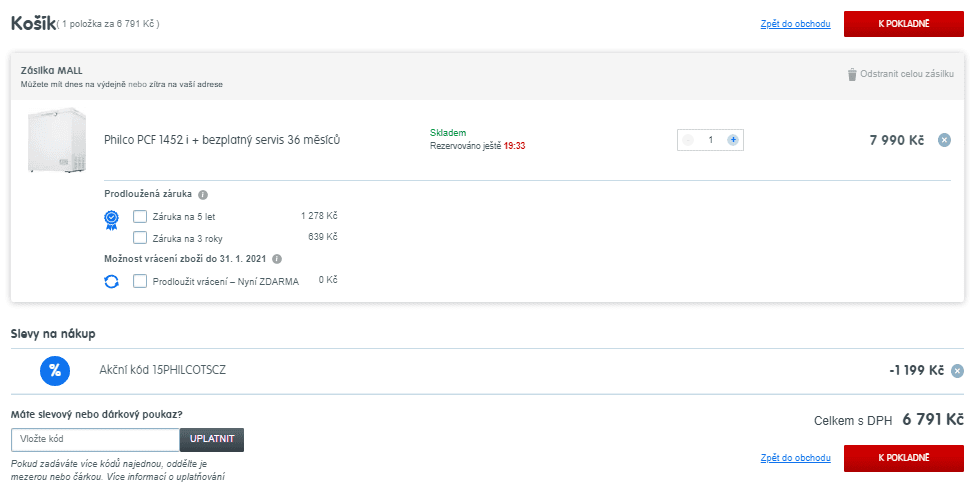The width and height of the screenshot is (976, 483).
Task: Click the 0 Kč return extension price
Action: (328, 280)
